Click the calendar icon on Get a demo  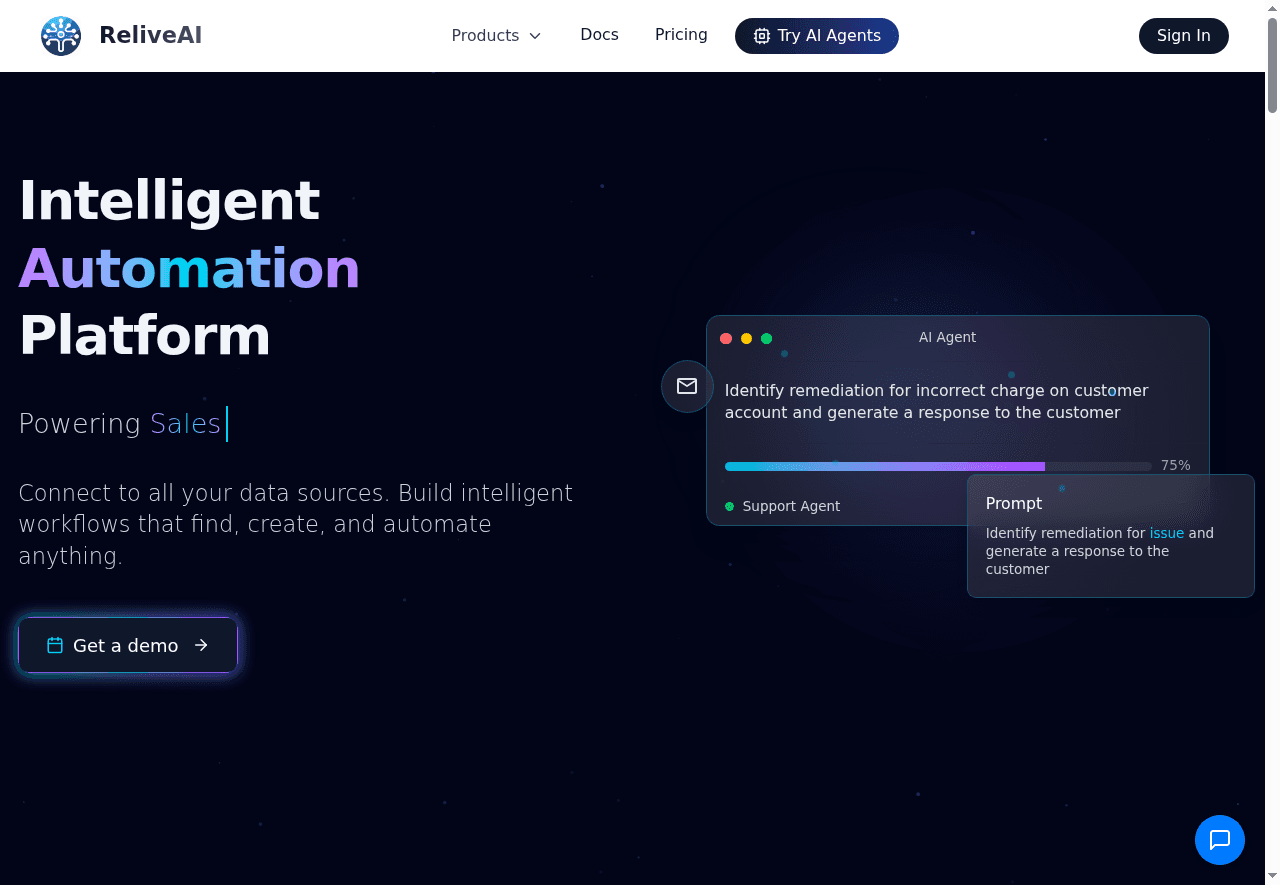coord(55,646)
